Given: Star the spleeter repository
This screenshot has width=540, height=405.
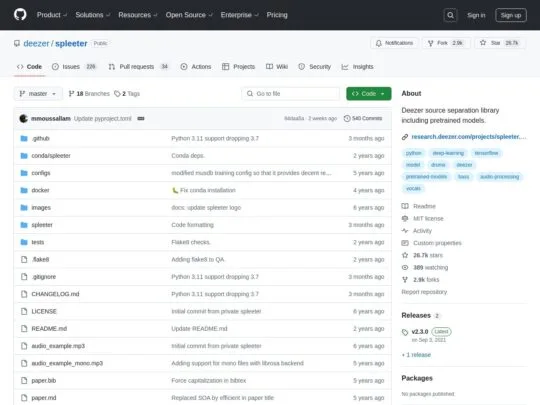Looking at the screenshot, I should (x=500, y=43).
